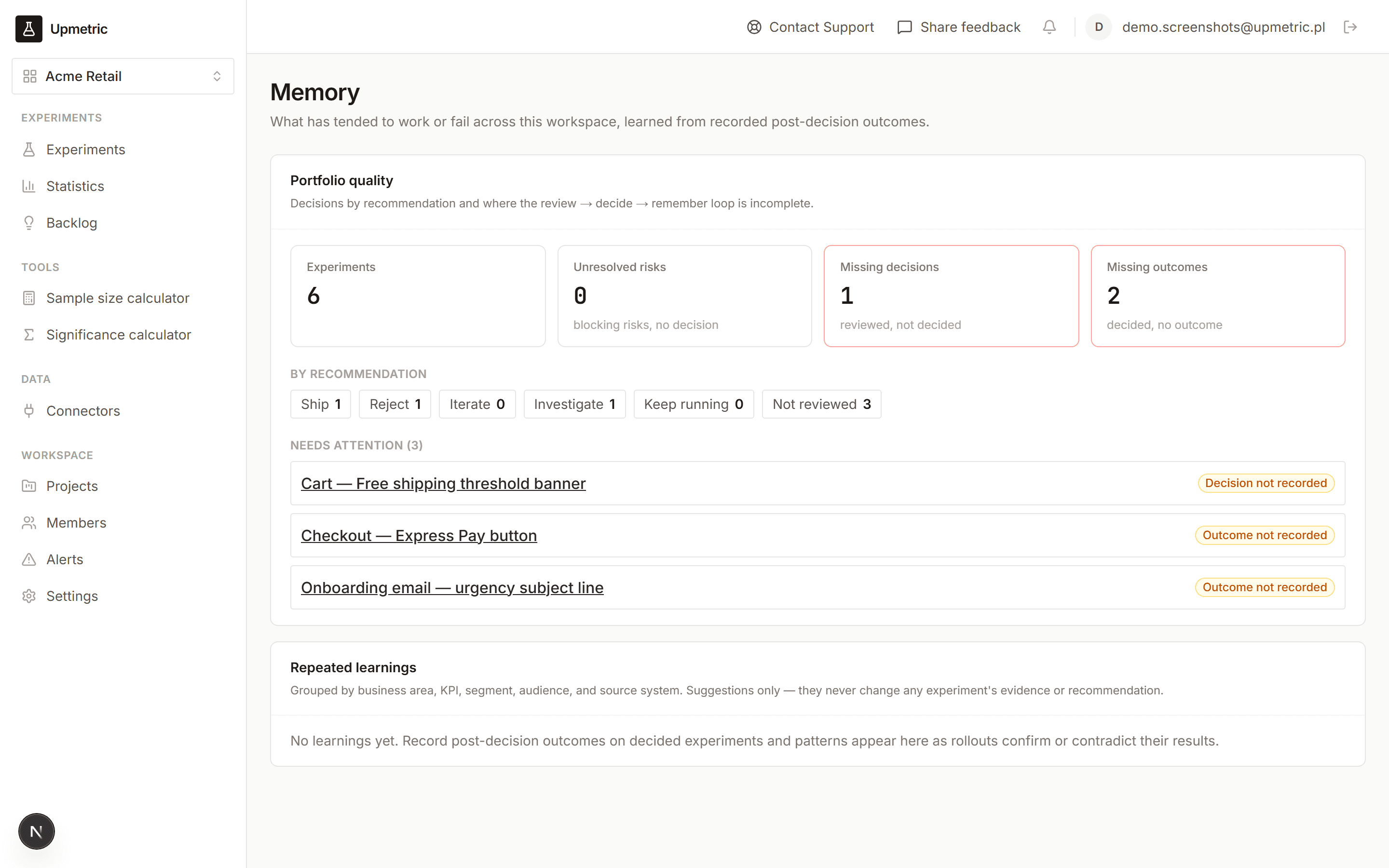The height and width of the screenshot is (868, 1389).
Task: Click the Ship 1 recommendation chip
Action: (x=321, y=404)
